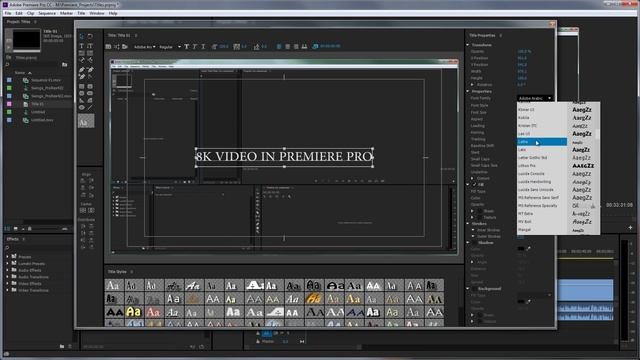This screenshot has width=640, height=360.
Task: Select the horizontal Type tool
Action: point(82,46)
